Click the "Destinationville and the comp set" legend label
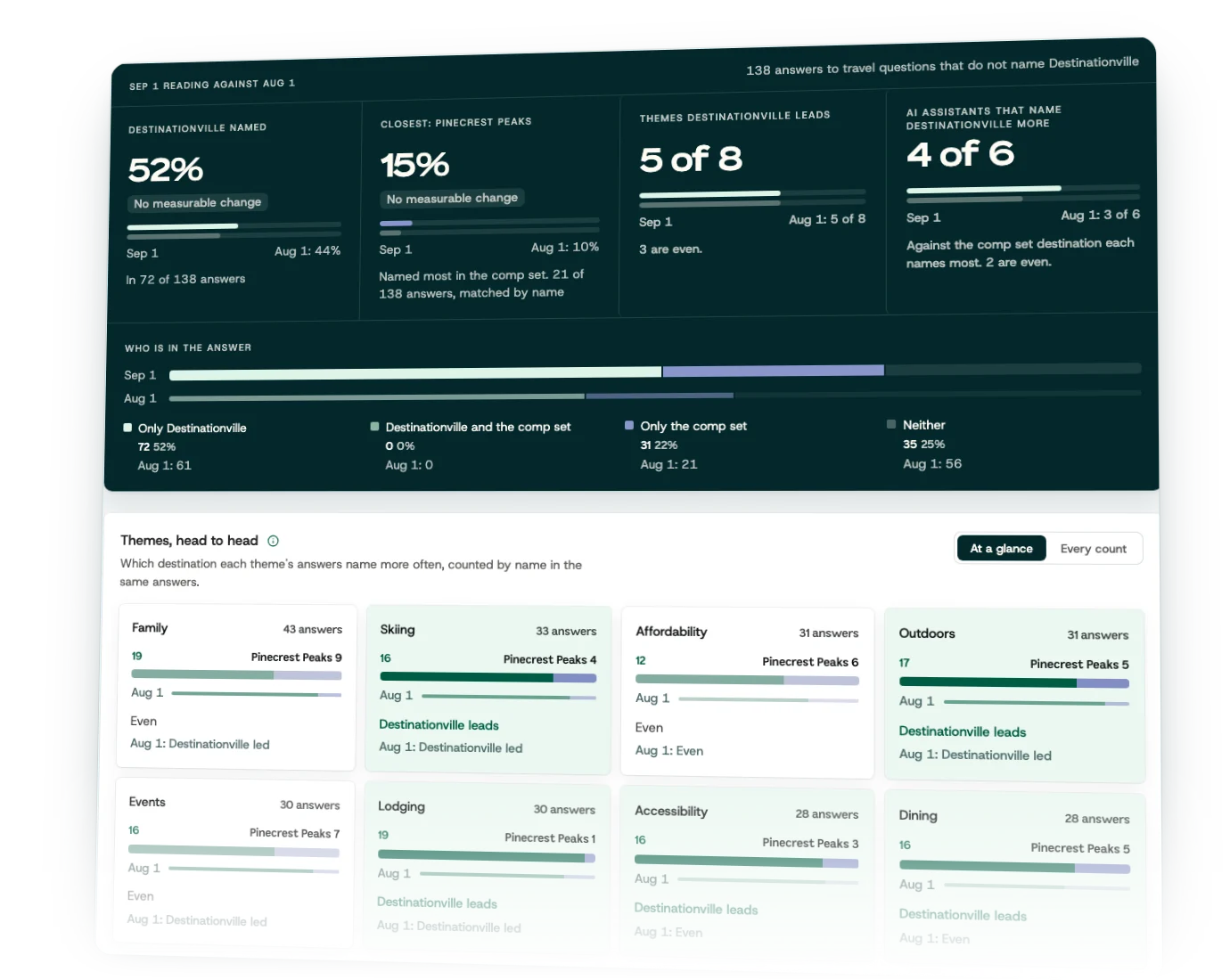Image resolution: width=1230 pixels, height=980 pixels. point(479,427)
